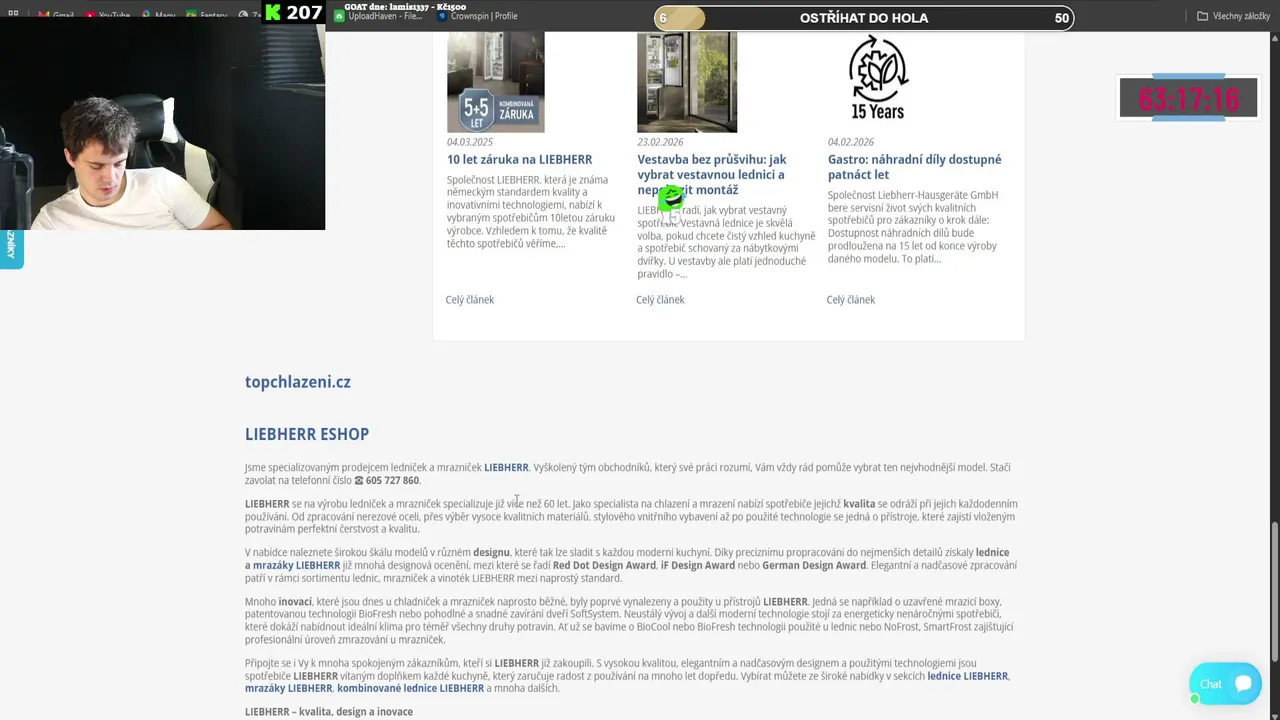Open the Všechny záložky bookmarks folder

tap(1233, 16)
